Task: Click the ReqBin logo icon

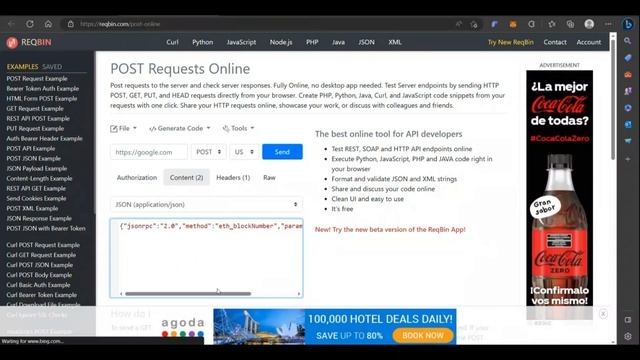Action: click(12, 42)
